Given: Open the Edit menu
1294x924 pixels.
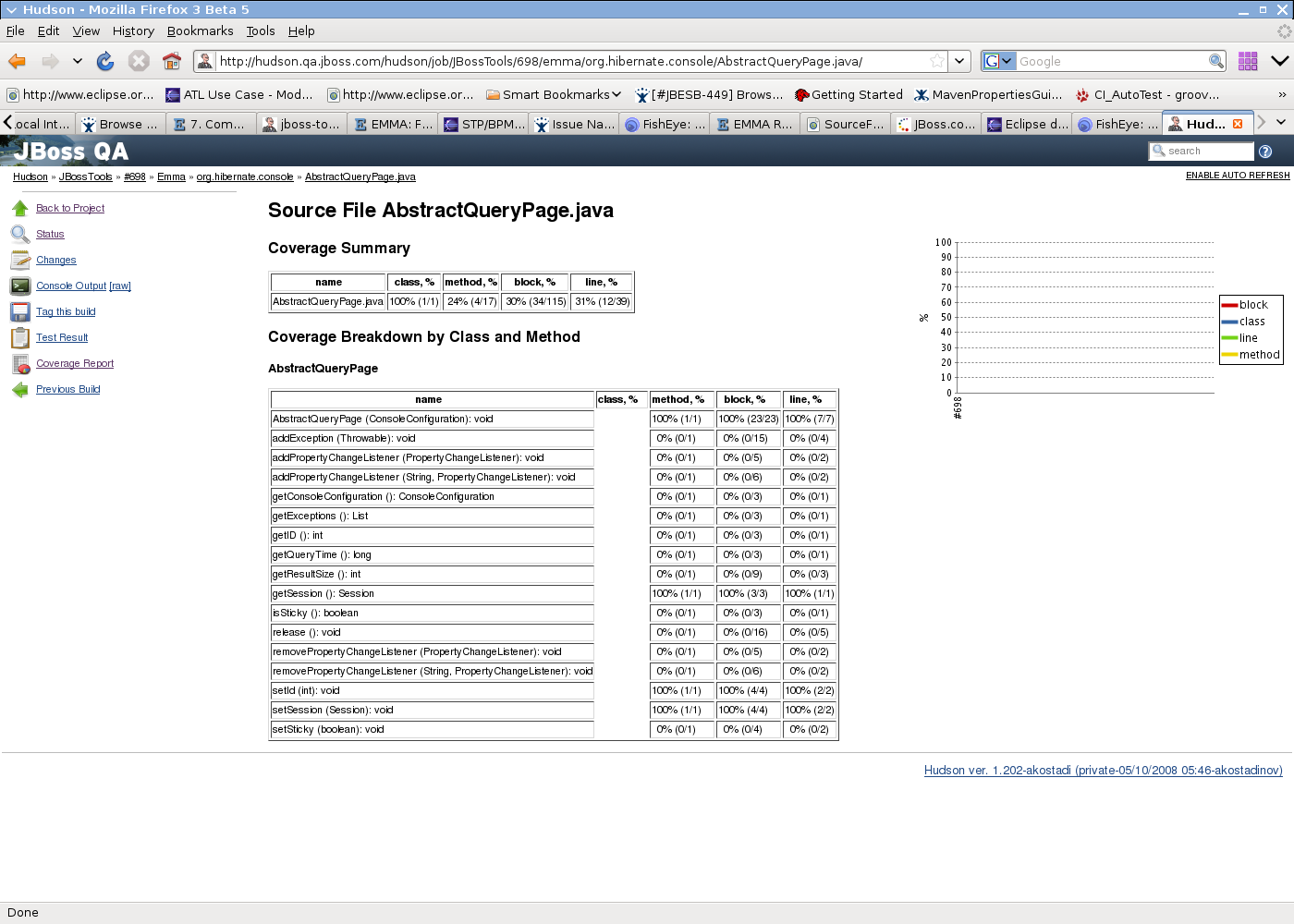Looking at the screenshot, I should coord(48,30).
